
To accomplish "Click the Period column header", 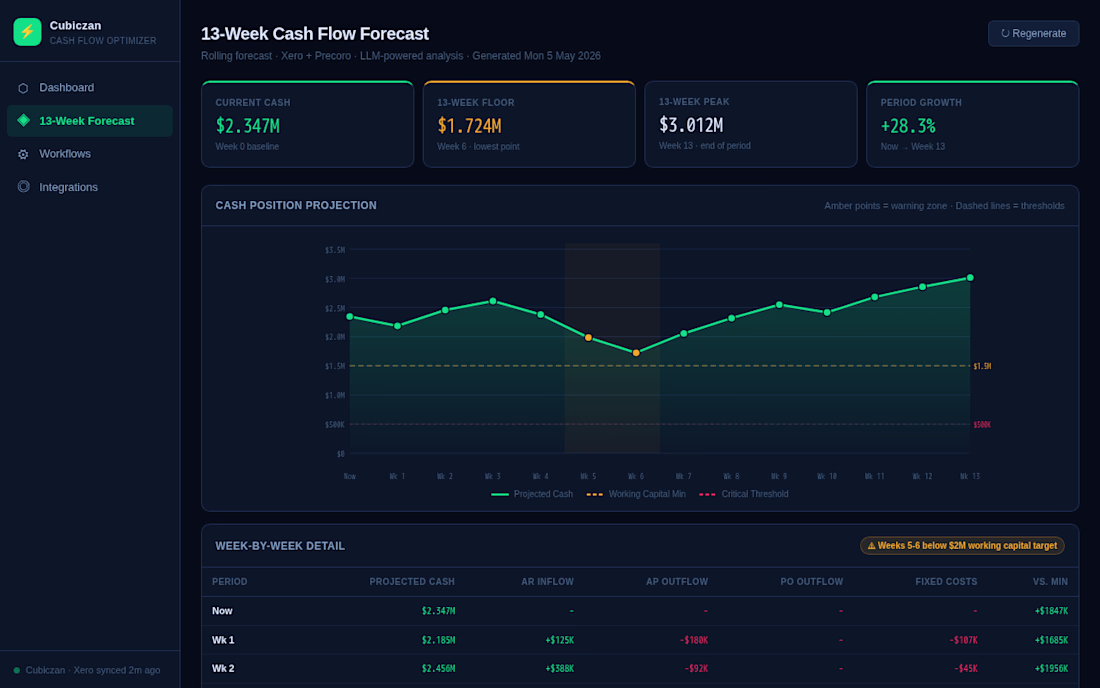I will [x=229, y=582].
